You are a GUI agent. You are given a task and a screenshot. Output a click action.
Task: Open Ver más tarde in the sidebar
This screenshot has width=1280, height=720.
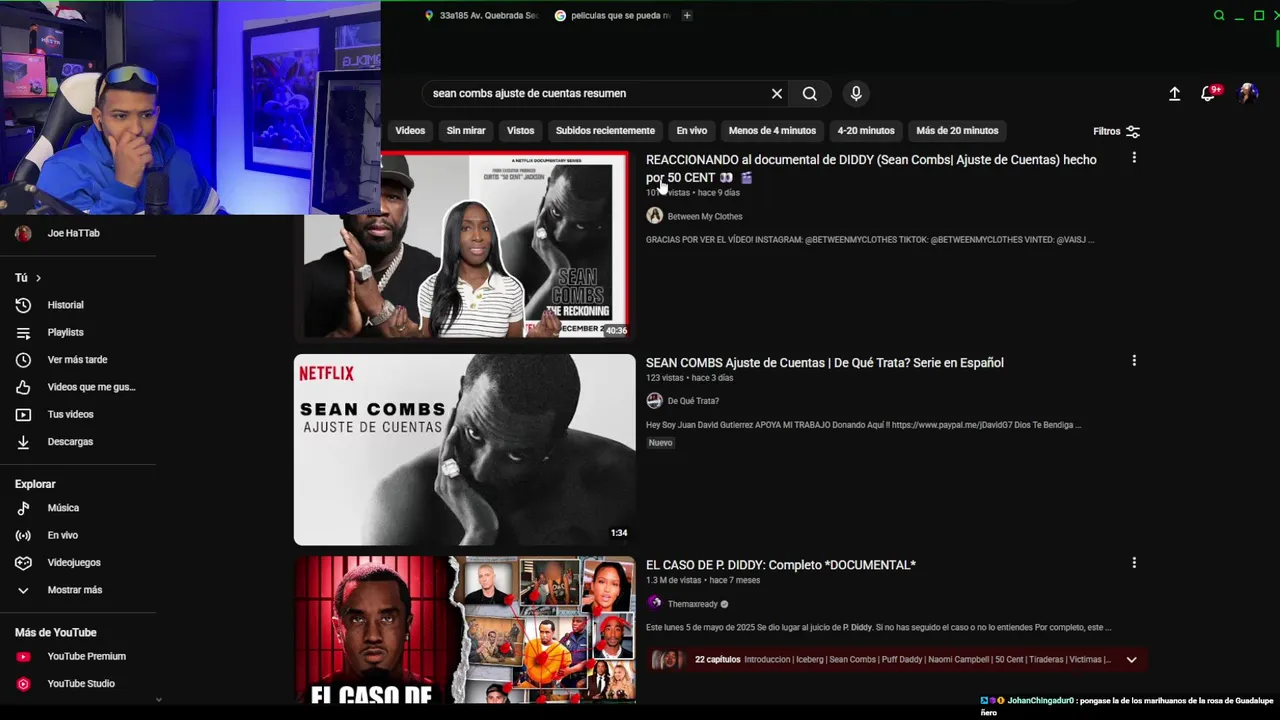[x=78, y=359]
